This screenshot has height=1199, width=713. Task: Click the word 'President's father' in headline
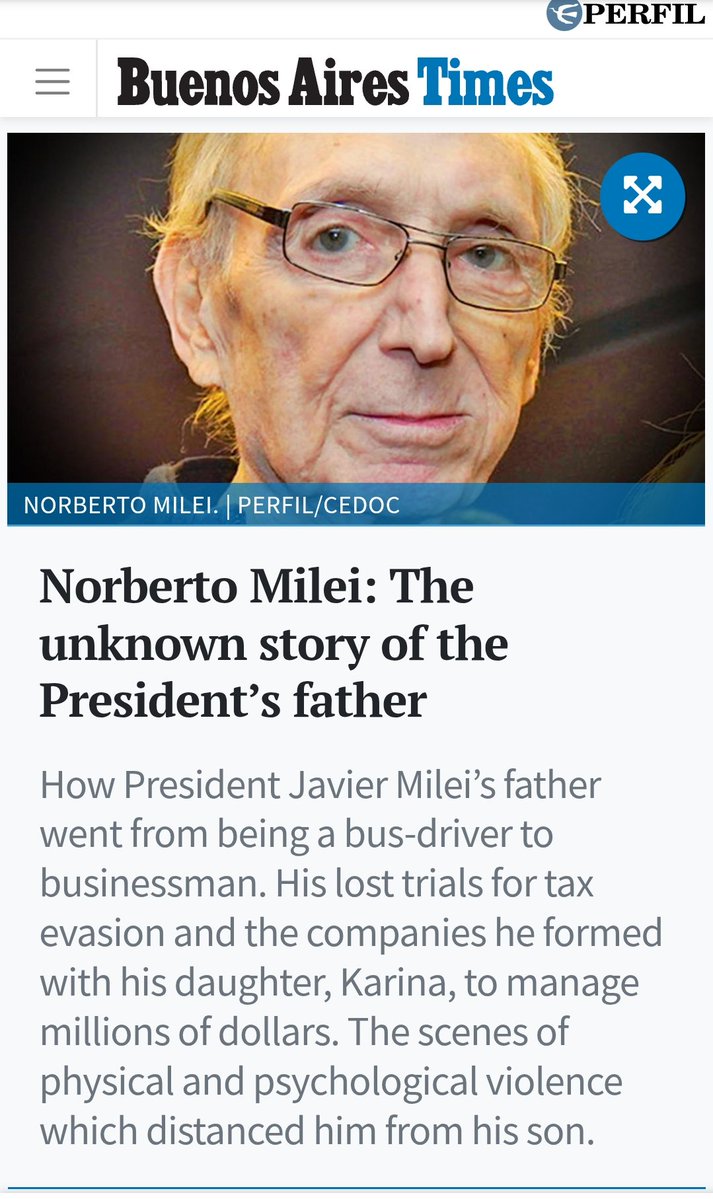tap(232, 701)
